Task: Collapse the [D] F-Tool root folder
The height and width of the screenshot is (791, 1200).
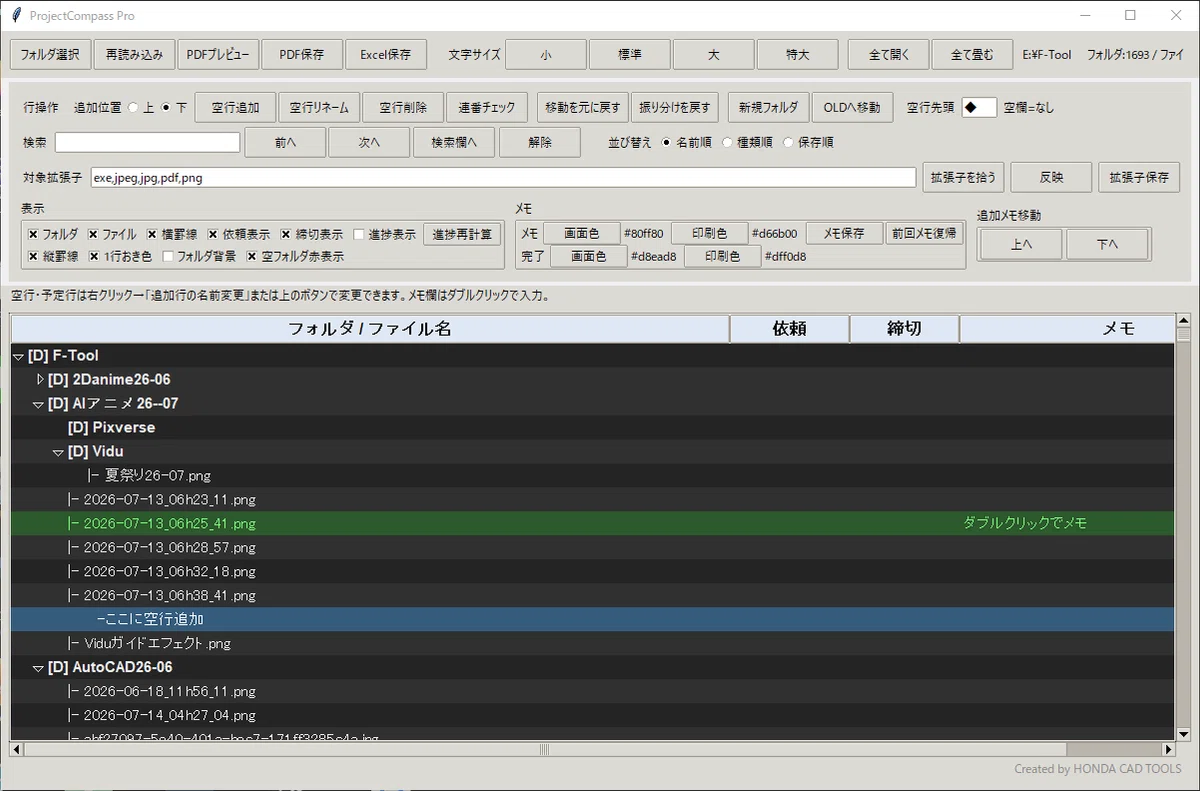Action: [18, 356]
